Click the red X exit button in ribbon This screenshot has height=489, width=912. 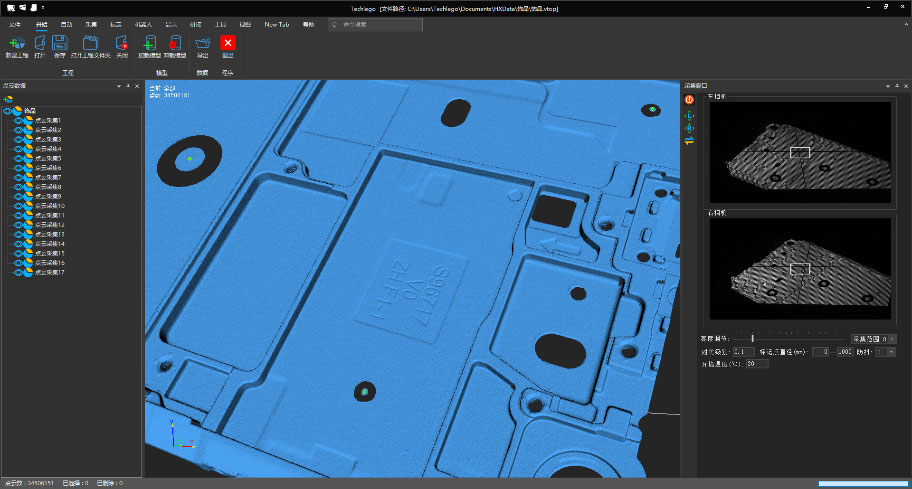coord(228,43)
